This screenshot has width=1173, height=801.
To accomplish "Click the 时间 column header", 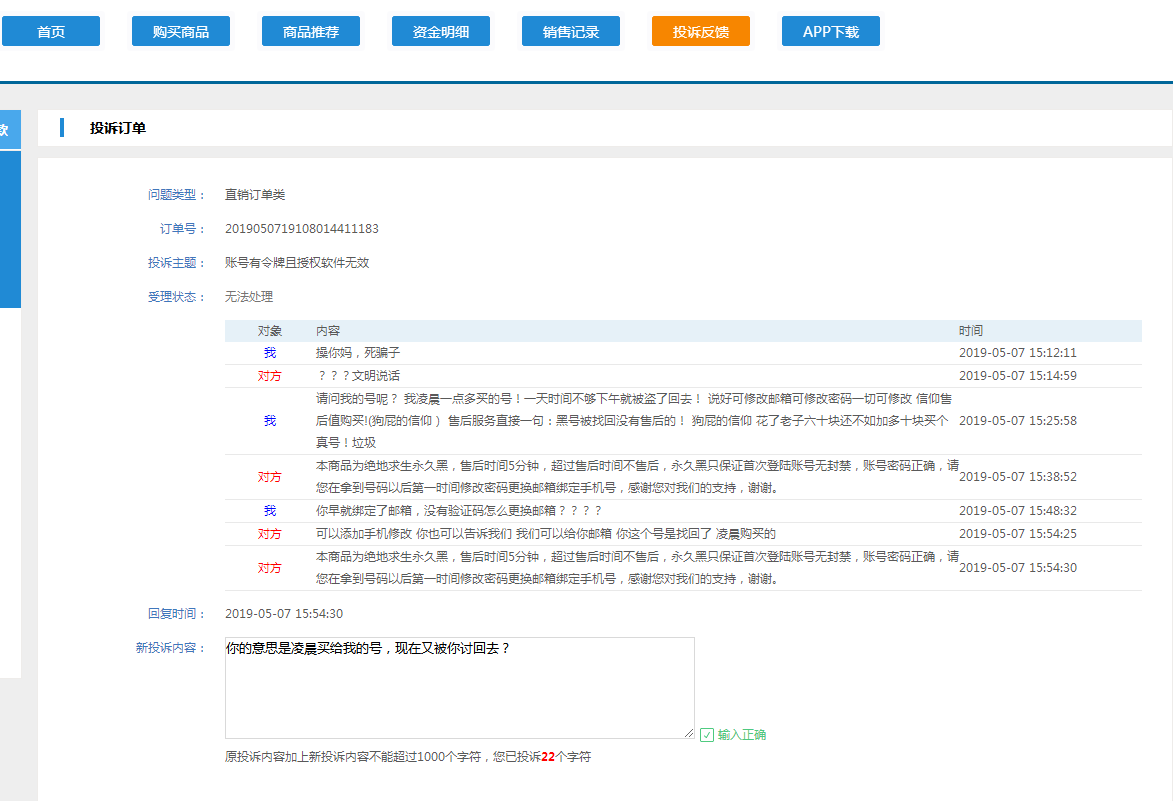I will [x=971, y=331].
